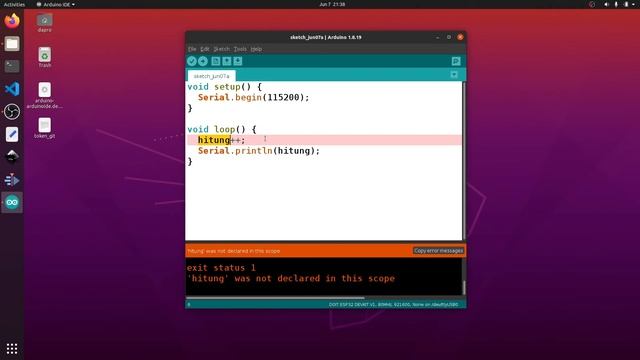This screenshot has width=640, height=360.
Task: Open the text editor dock icon
Action: (12, 134)
